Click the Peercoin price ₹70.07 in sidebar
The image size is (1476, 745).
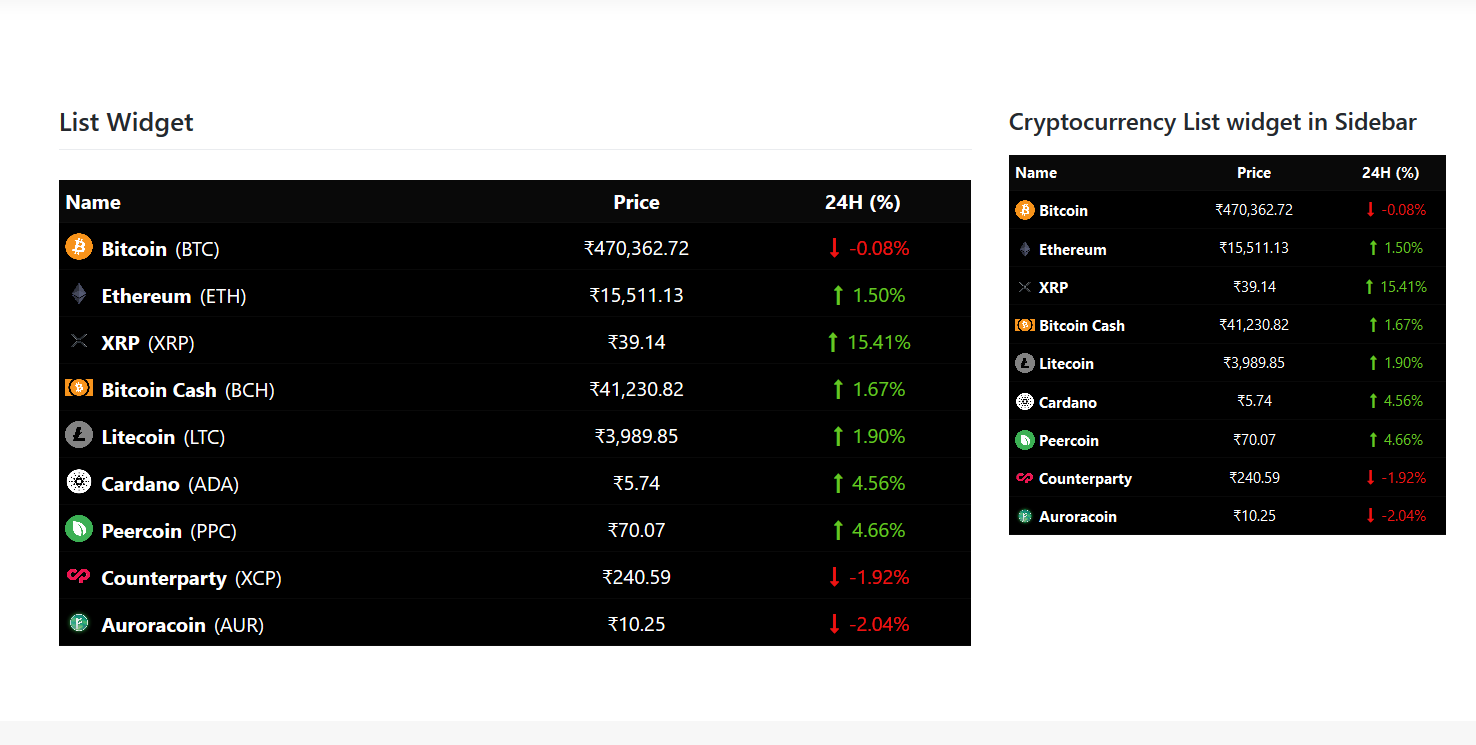coord(1253,440)
